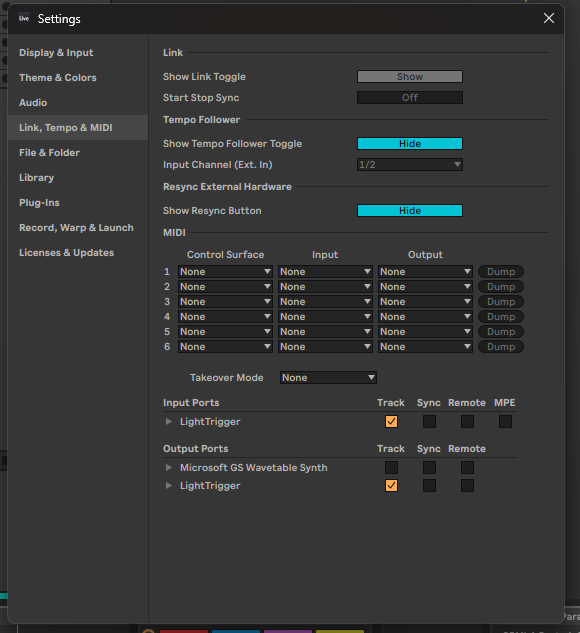Open Control Surface dropdown for row 4
The height and width of the screenshot is (633, 580).
click(225, 316)
